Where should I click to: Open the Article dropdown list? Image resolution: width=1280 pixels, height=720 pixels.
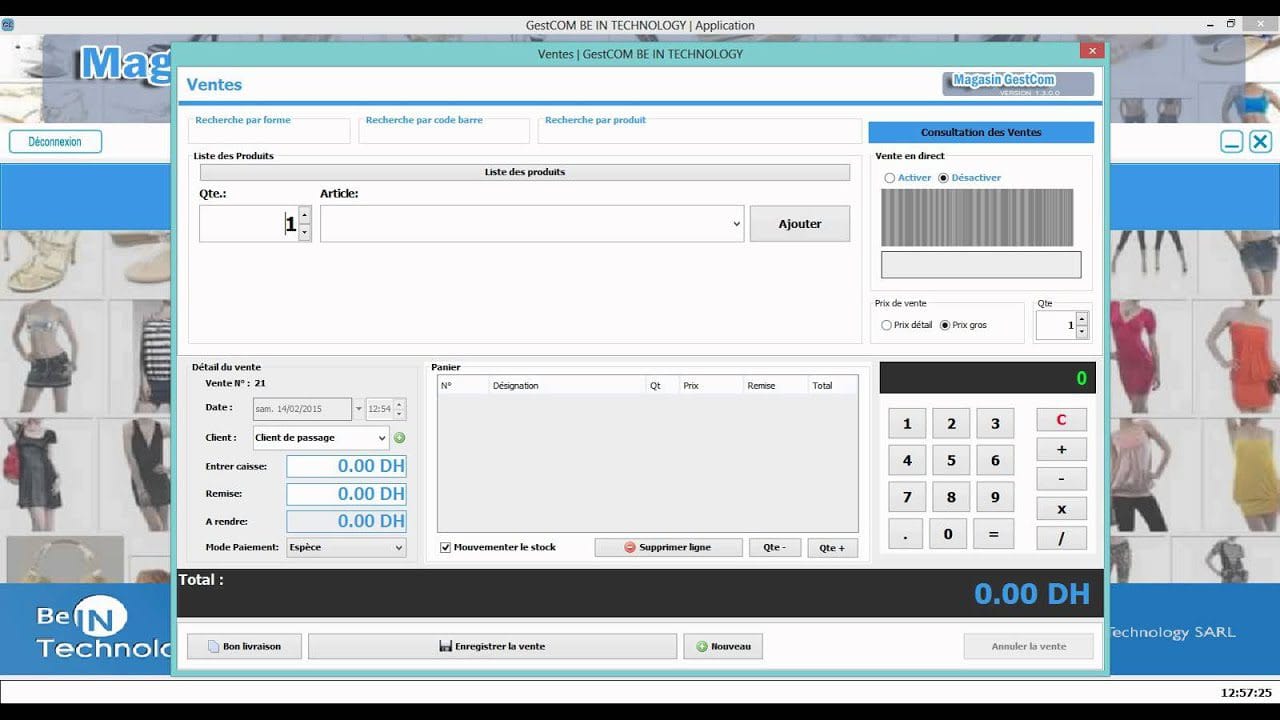(737, 224)
